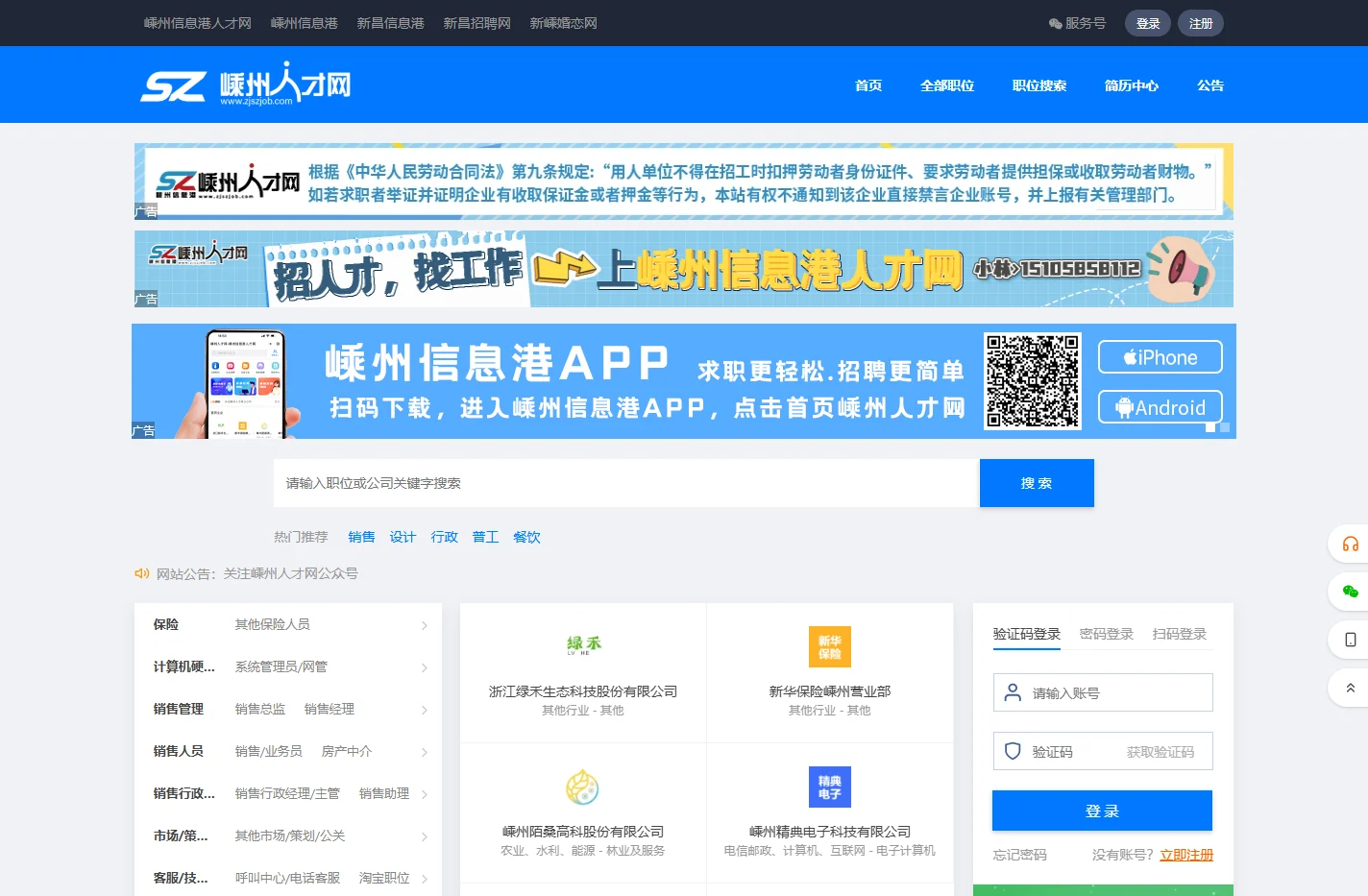Click the 招人才找工作 ad banner
The height and width of the screenshot is (896, 1368).
684,269
